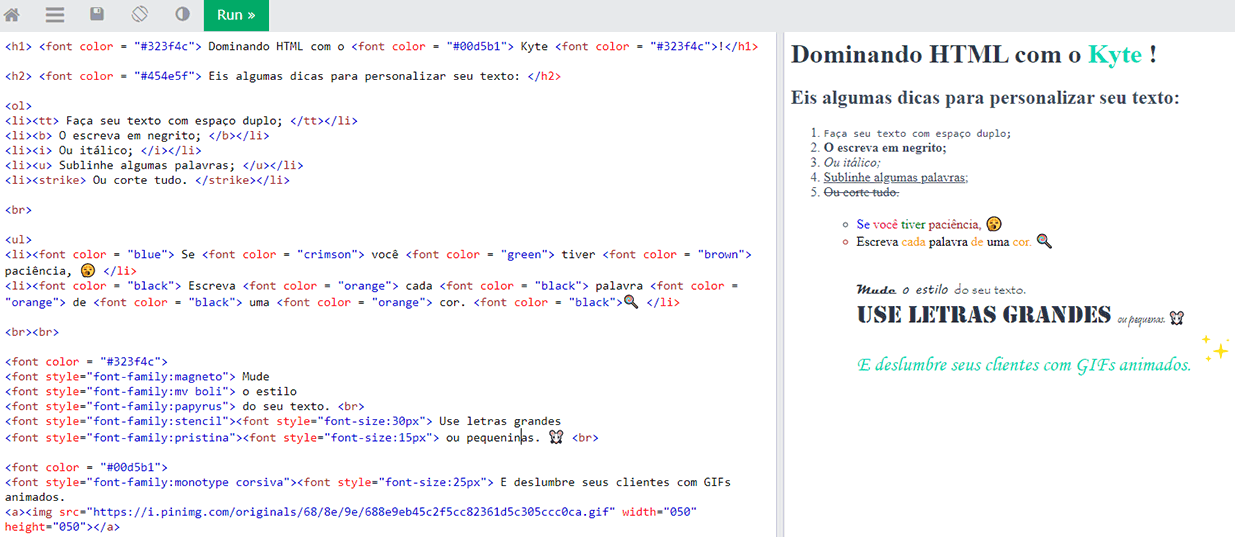Click the butterfly emoji in the preview
This screenshot has height=537, width=1235.
point(1177,318)
